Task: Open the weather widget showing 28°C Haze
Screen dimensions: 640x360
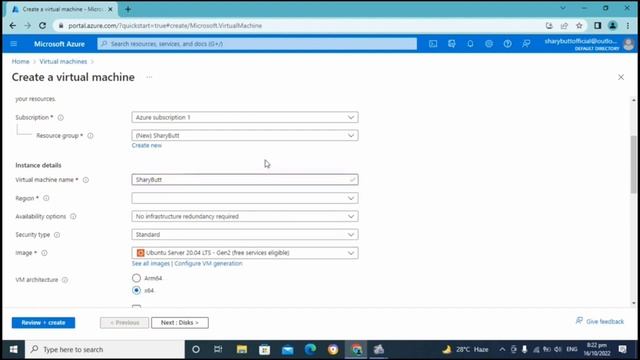Action: coord(465,349)
